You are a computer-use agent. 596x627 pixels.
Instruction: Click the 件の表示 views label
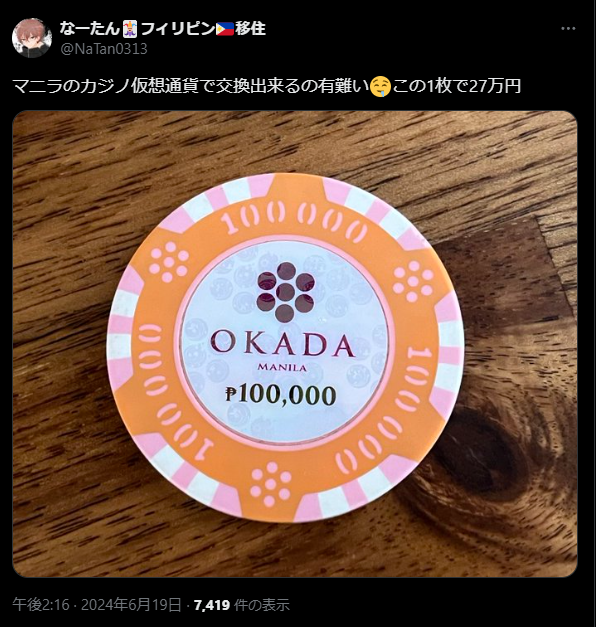tap(262, 605)
